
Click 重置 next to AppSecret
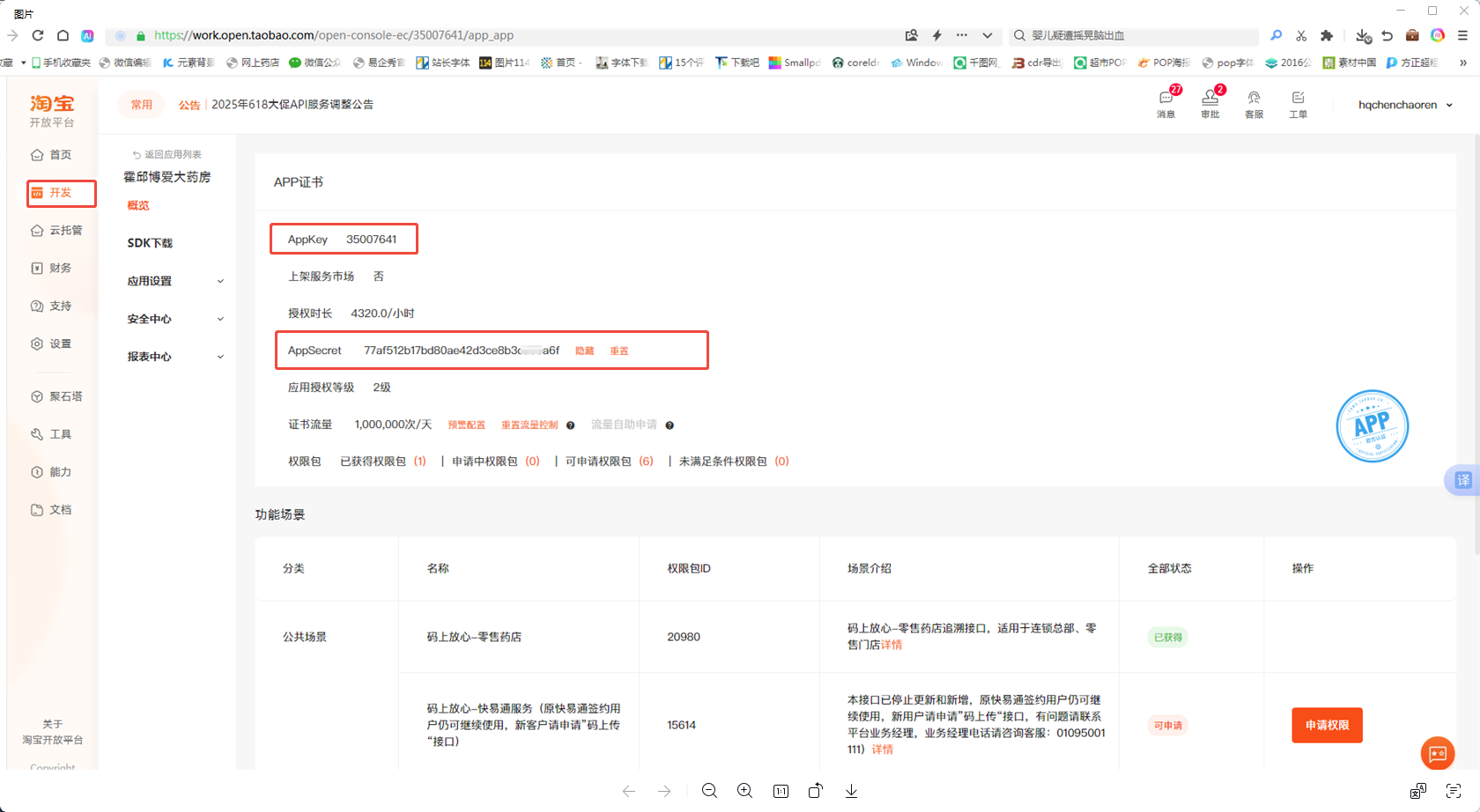pyautogui.click(x=619, y=351)
